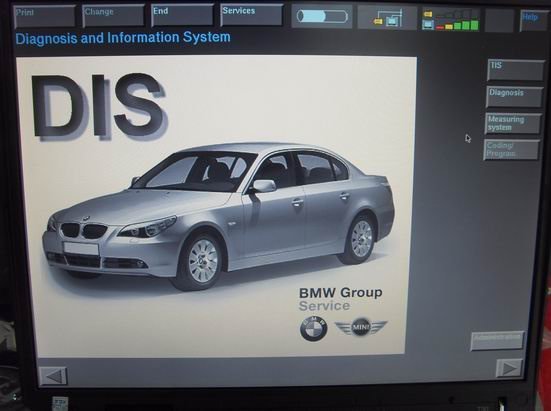Click the Administration button
The width and height of the screenshot is (551, 411).
497,341
